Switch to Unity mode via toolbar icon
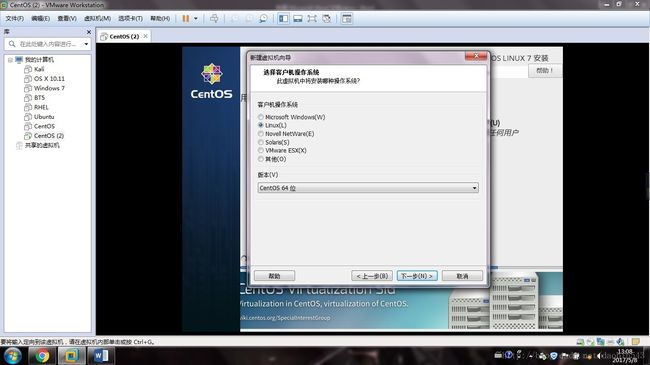The width and height of the screenshot is (650, 365). pos(326,18)
